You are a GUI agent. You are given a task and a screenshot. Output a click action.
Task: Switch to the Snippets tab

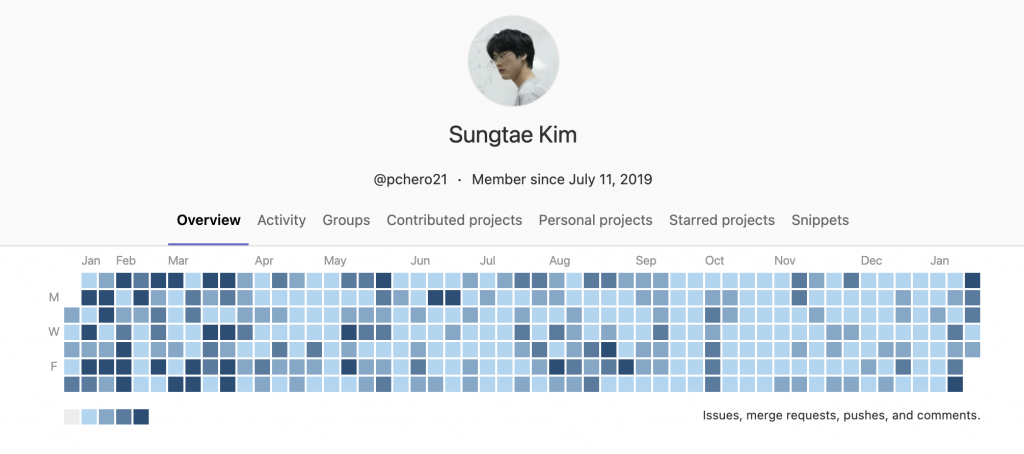point(820,220)
